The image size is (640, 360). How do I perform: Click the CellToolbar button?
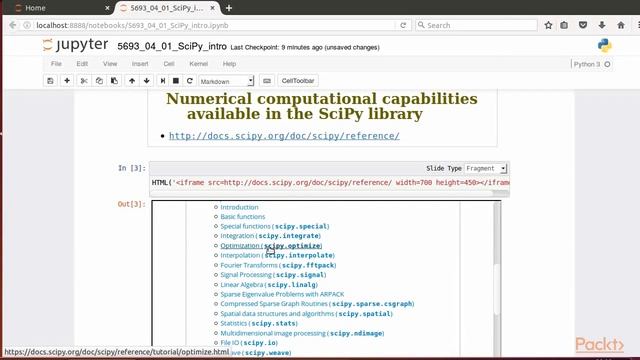298,81
